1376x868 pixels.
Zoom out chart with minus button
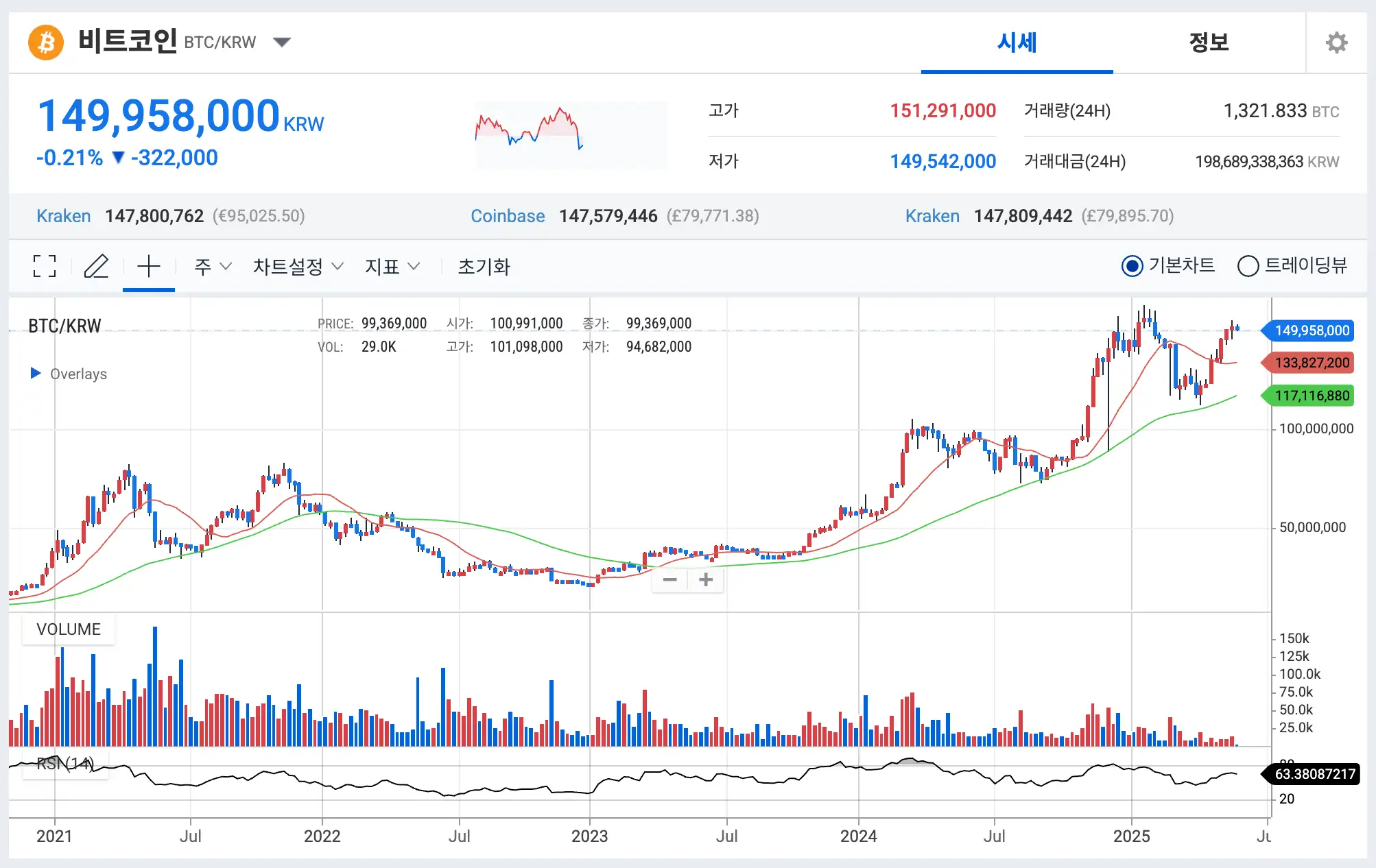(670, 580)
